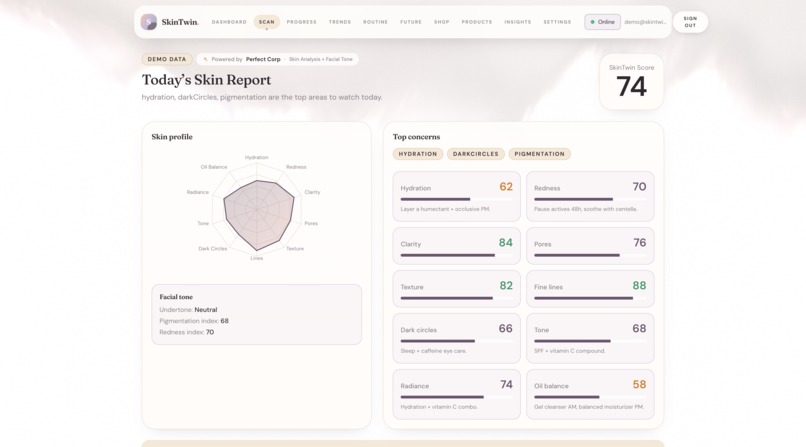Click 'Undertone: Neutral' in Facial tone
806x447 pixels.
188,310
